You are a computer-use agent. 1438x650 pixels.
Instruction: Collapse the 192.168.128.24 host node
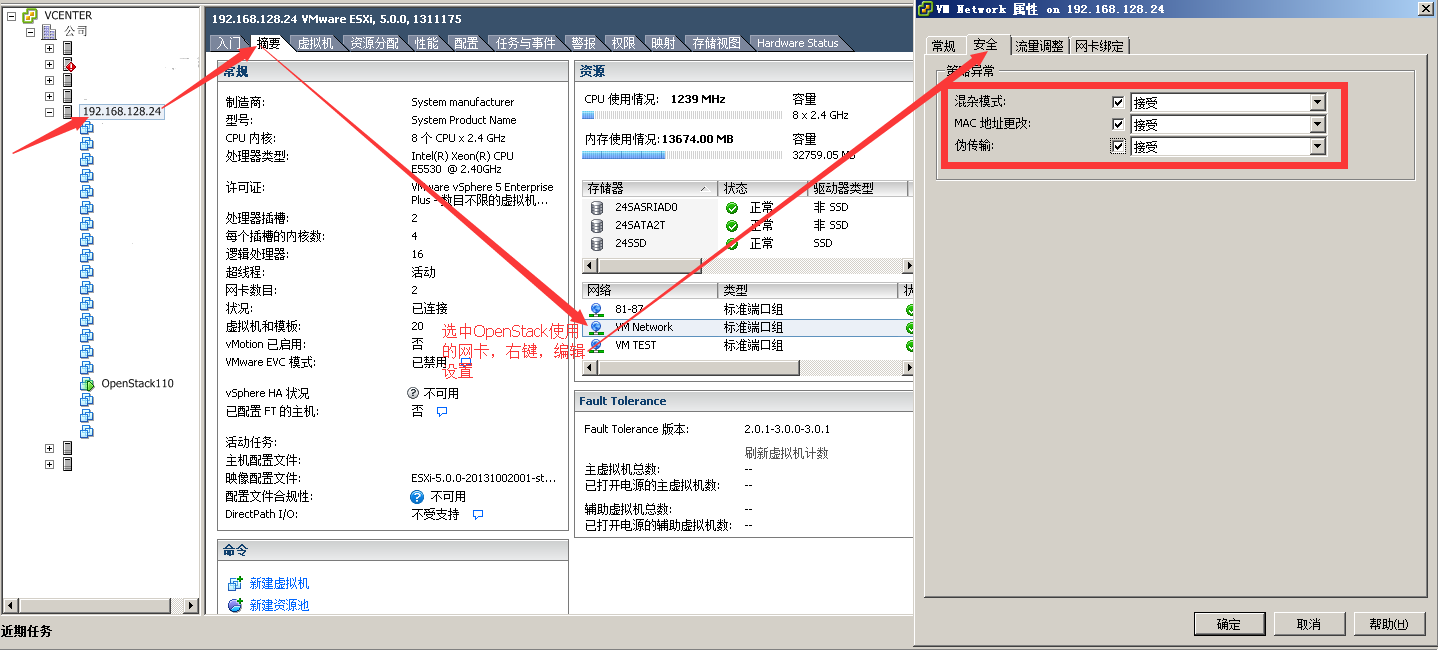pyautogui.click(x=49, y=112)
